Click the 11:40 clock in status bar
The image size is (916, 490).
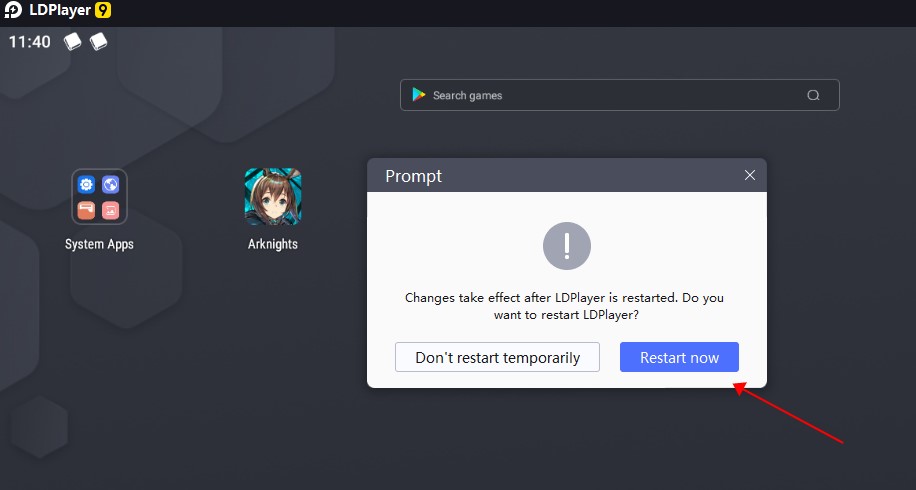(x=30, y=41)
